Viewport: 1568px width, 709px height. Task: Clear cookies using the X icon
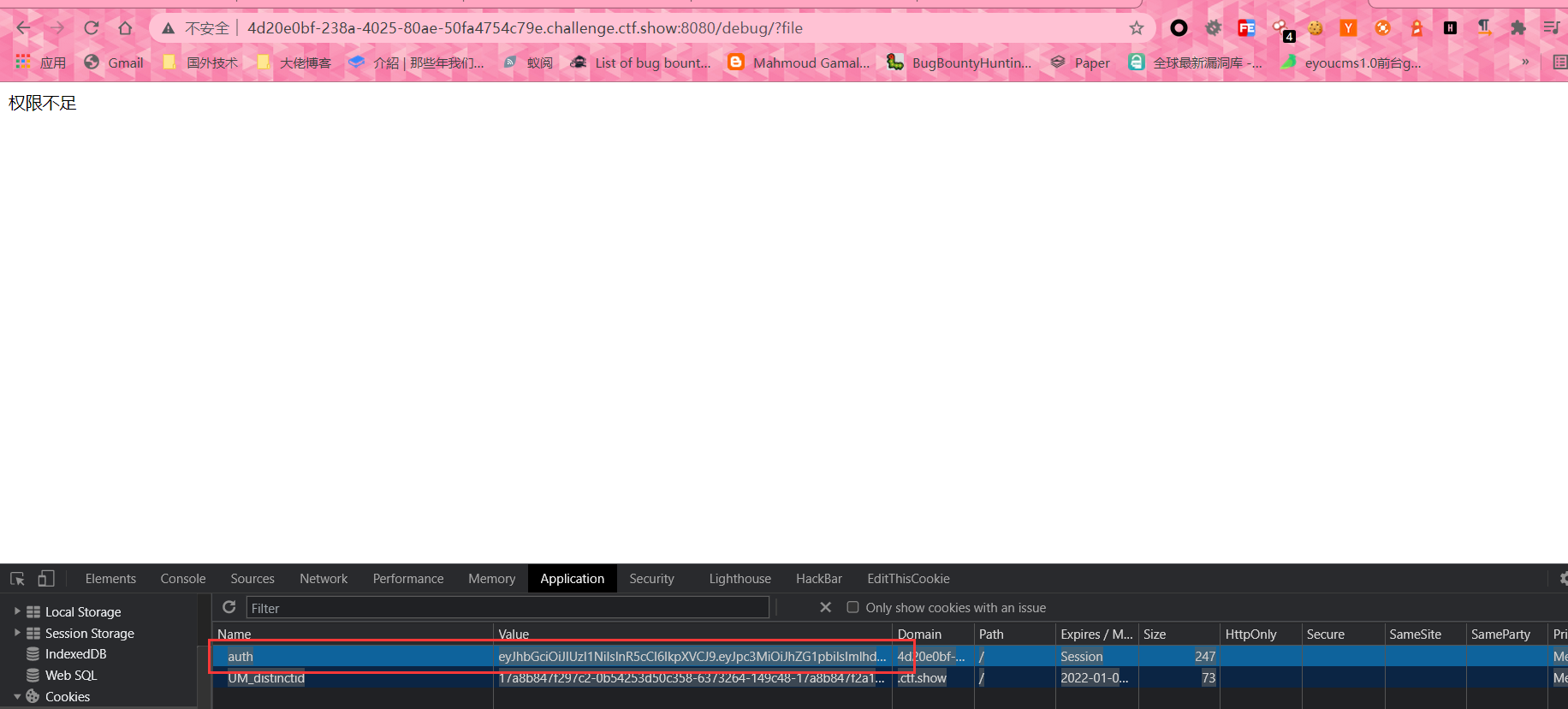(x=825, y=607)
